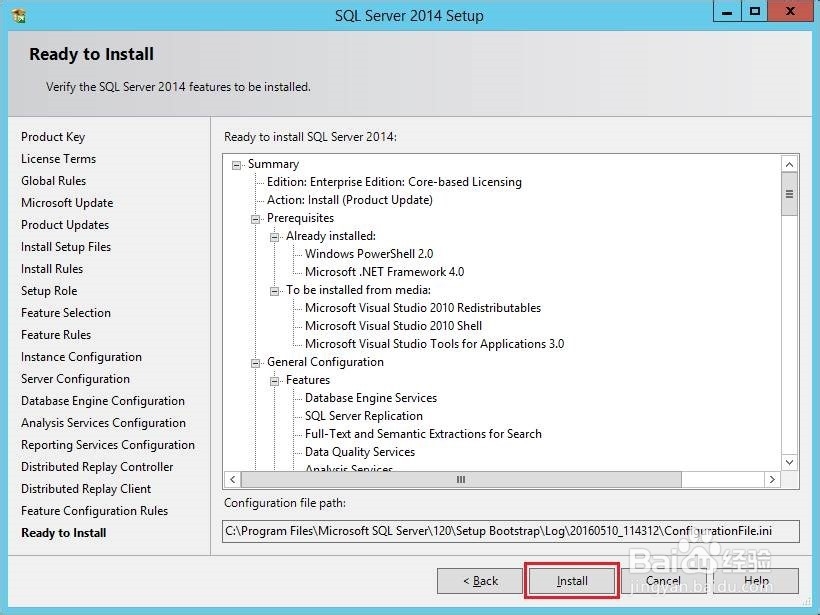Select Analysis Services Configuration step
The image size is (820, 615).
[x=104, y=423]
